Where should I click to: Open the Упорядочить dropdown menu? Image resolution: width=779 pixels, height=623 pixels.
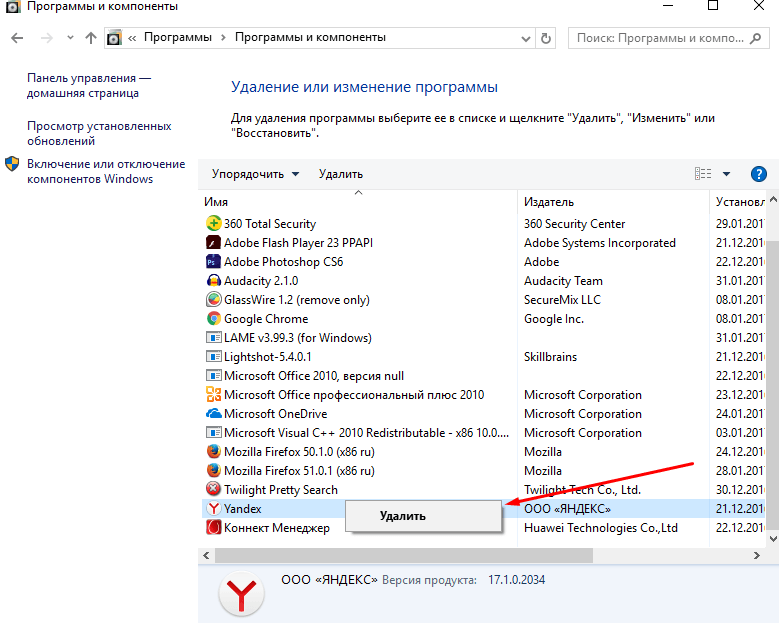coord(255,174)
